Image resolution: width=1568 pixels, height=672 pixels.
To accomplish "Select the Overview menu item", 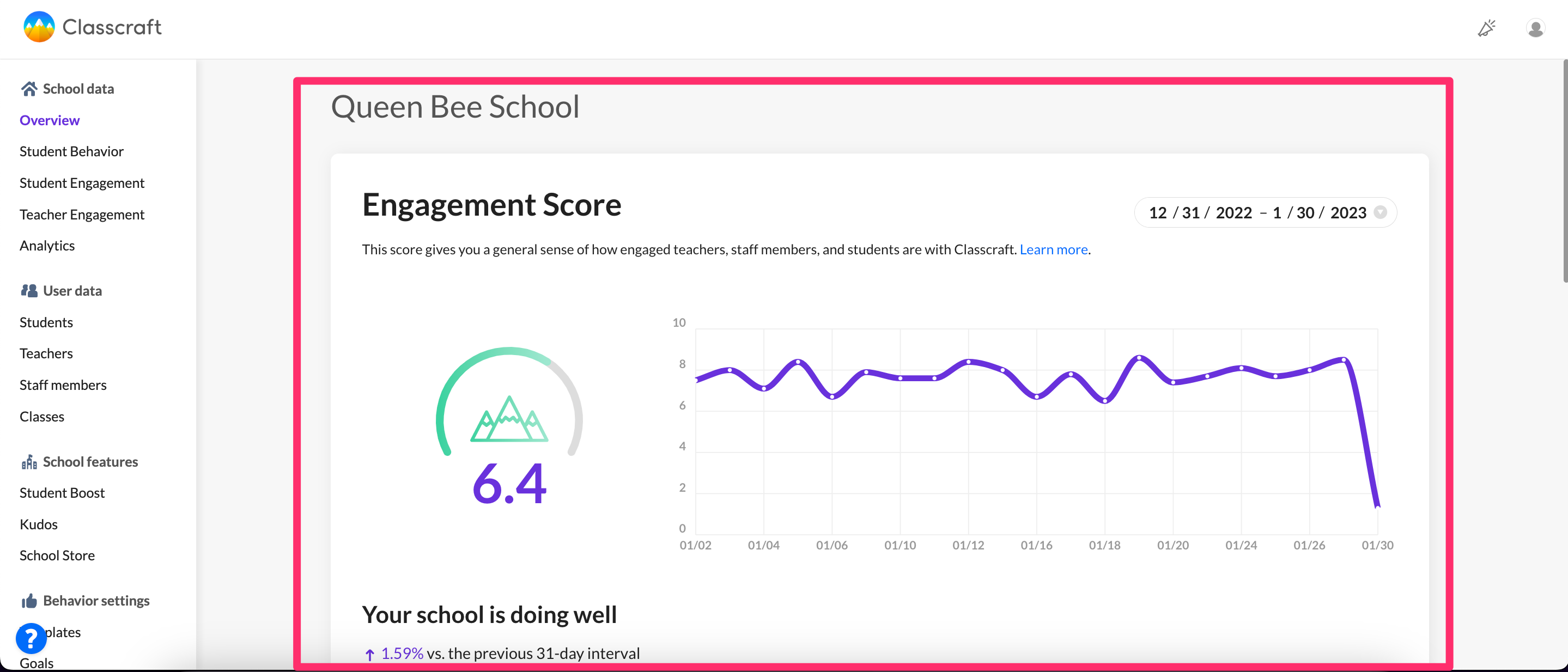I will pos(49,120).
